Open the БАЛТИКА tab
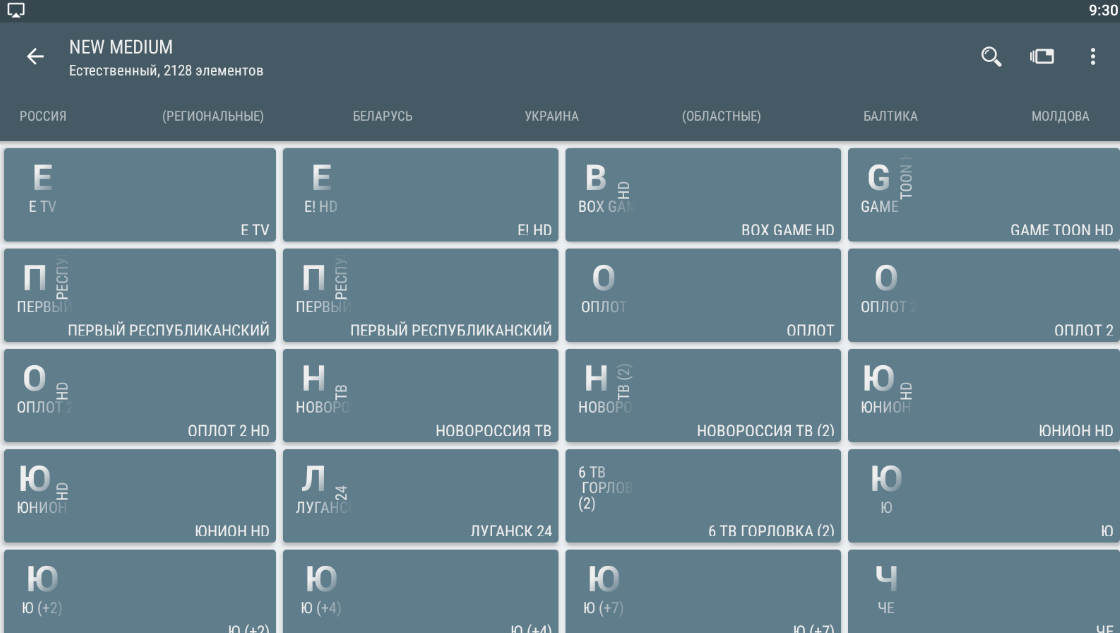The height and width of the screenshot is (633, 1120). click(890, 116)
